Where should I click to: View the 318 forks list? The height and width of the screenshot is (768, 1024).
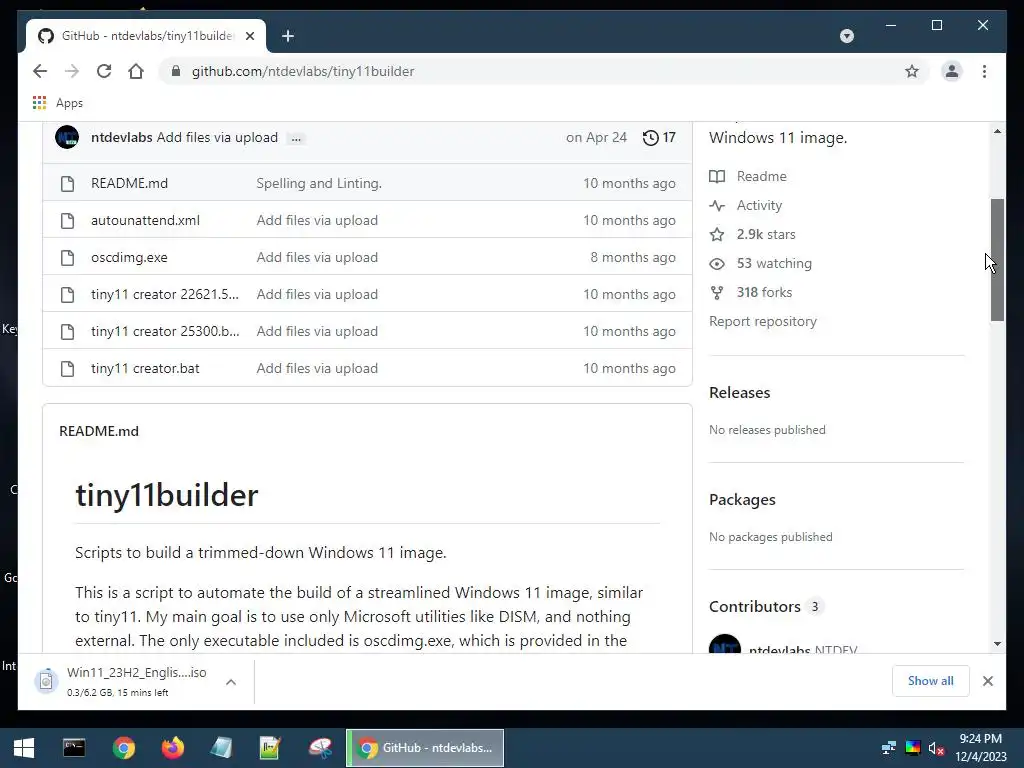click(x=750, y=293)
